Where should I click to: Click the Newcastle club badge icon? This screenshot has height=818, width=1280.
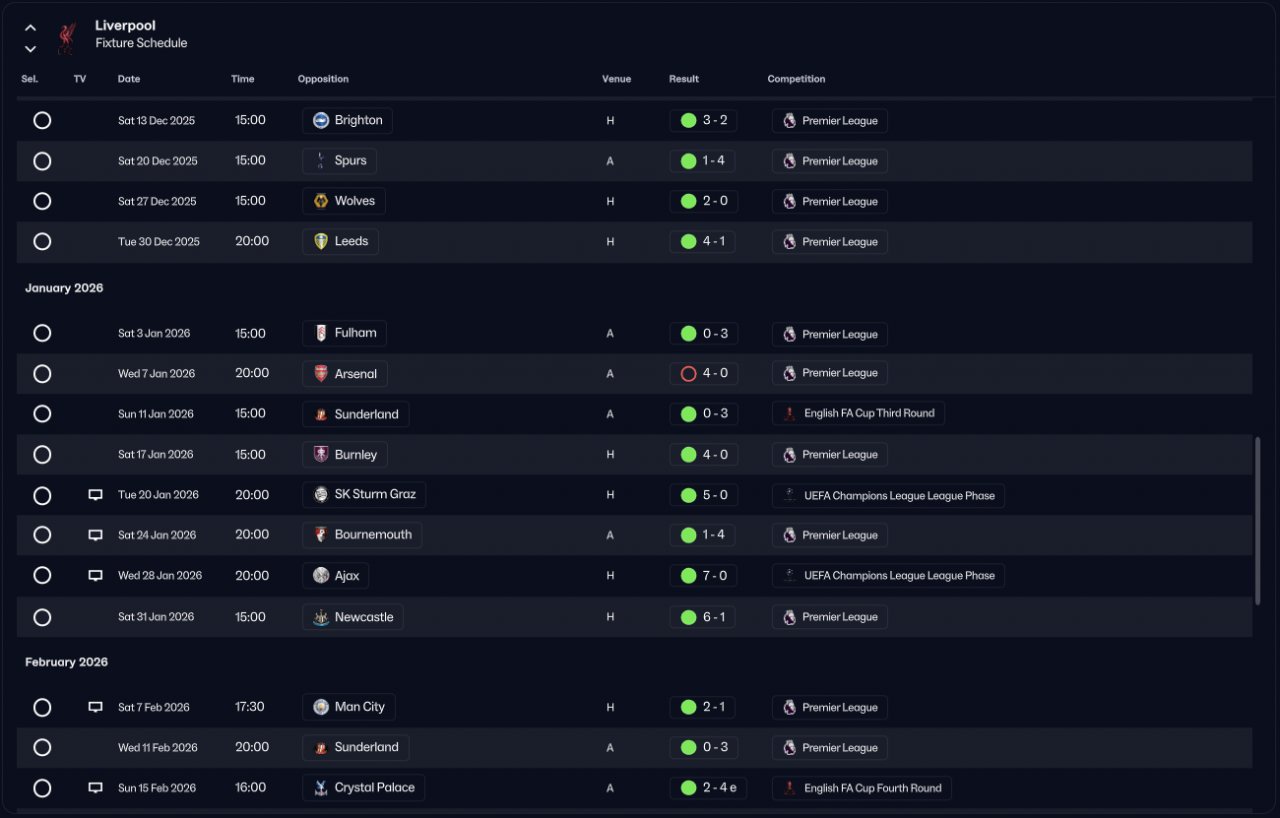pos(321,617)
